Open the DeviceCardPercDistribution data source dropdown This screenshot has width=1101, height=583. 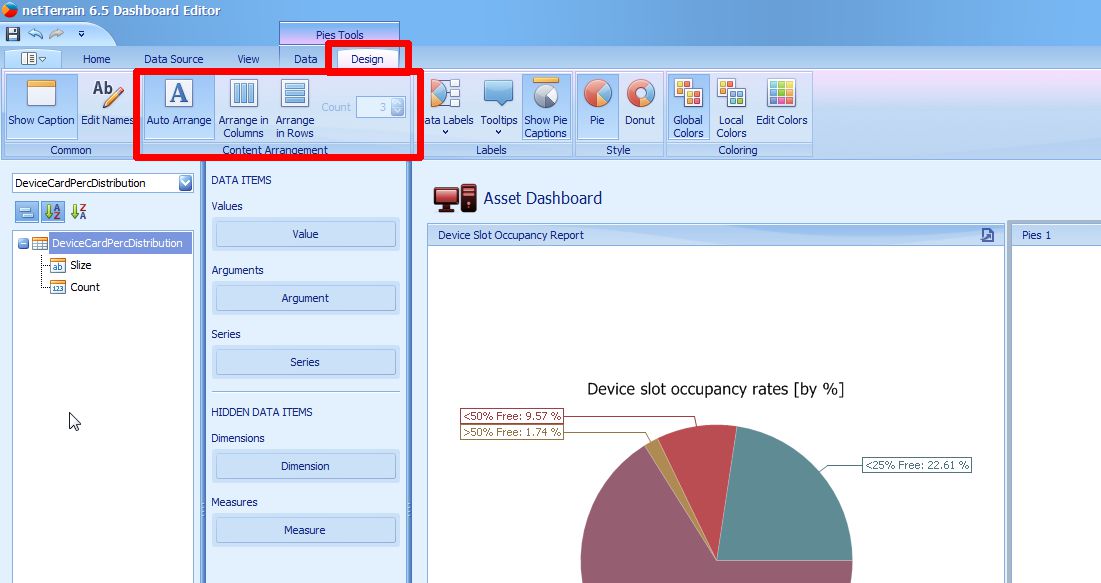[185, 183]
